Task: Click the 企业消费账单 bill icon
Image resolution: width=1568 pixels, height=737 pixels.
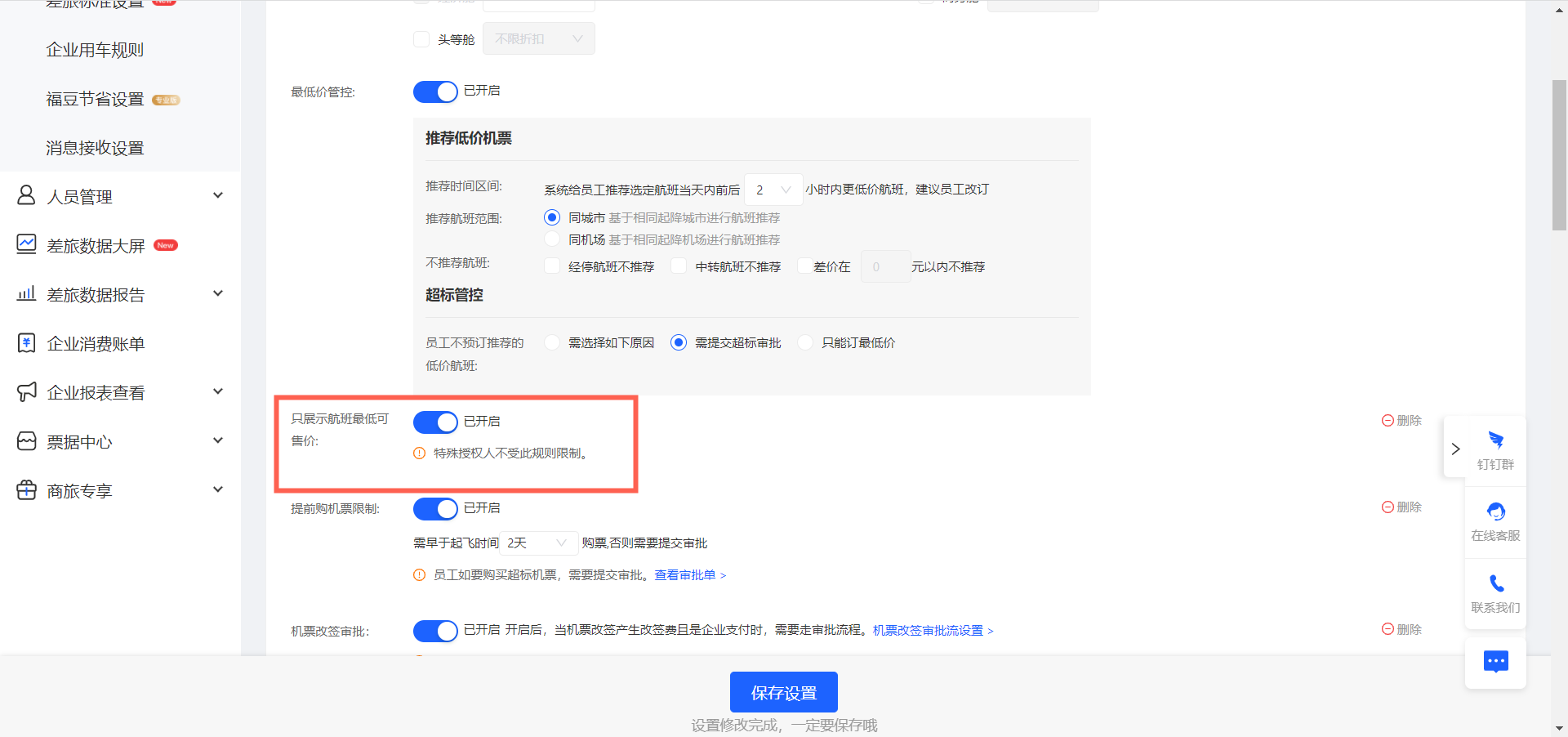Action: (26, 343)
